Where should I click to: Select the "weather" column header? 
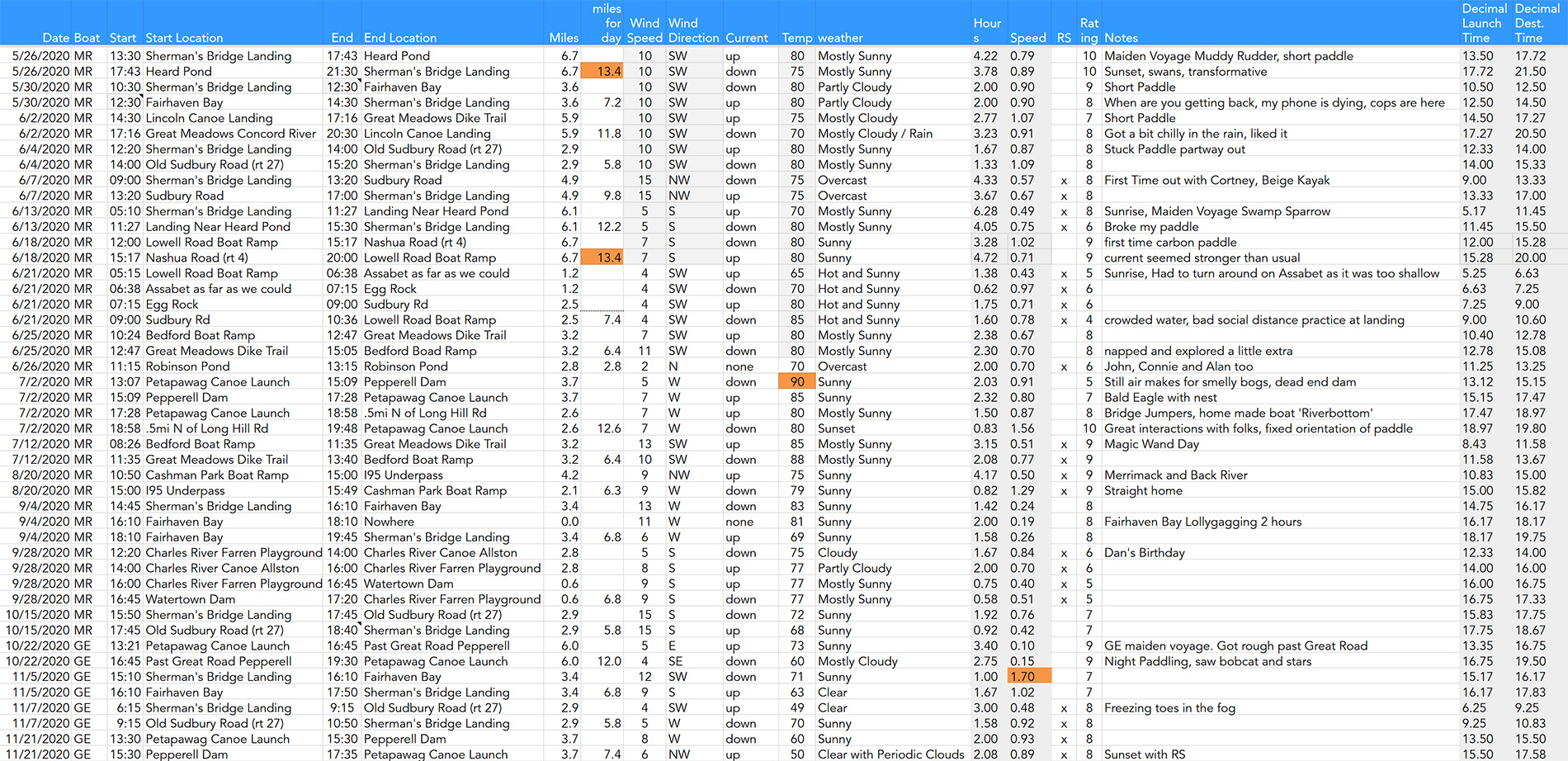click(x=840, y=38)
